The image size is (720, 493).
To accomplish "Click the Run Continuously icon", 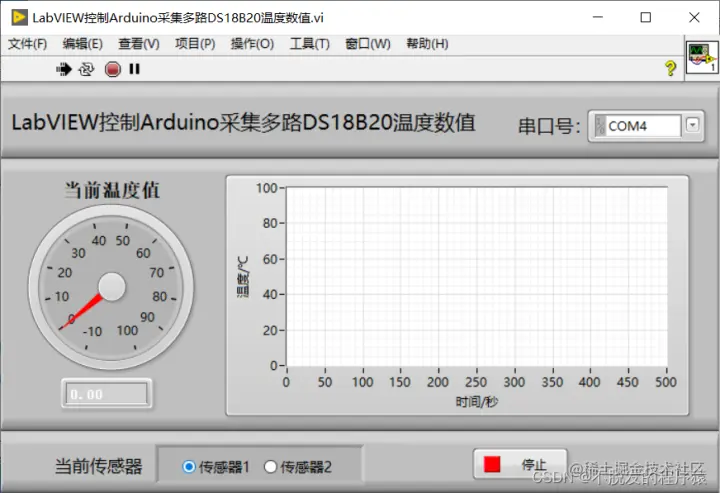I will pyautogui.click(x=86, y=69).
